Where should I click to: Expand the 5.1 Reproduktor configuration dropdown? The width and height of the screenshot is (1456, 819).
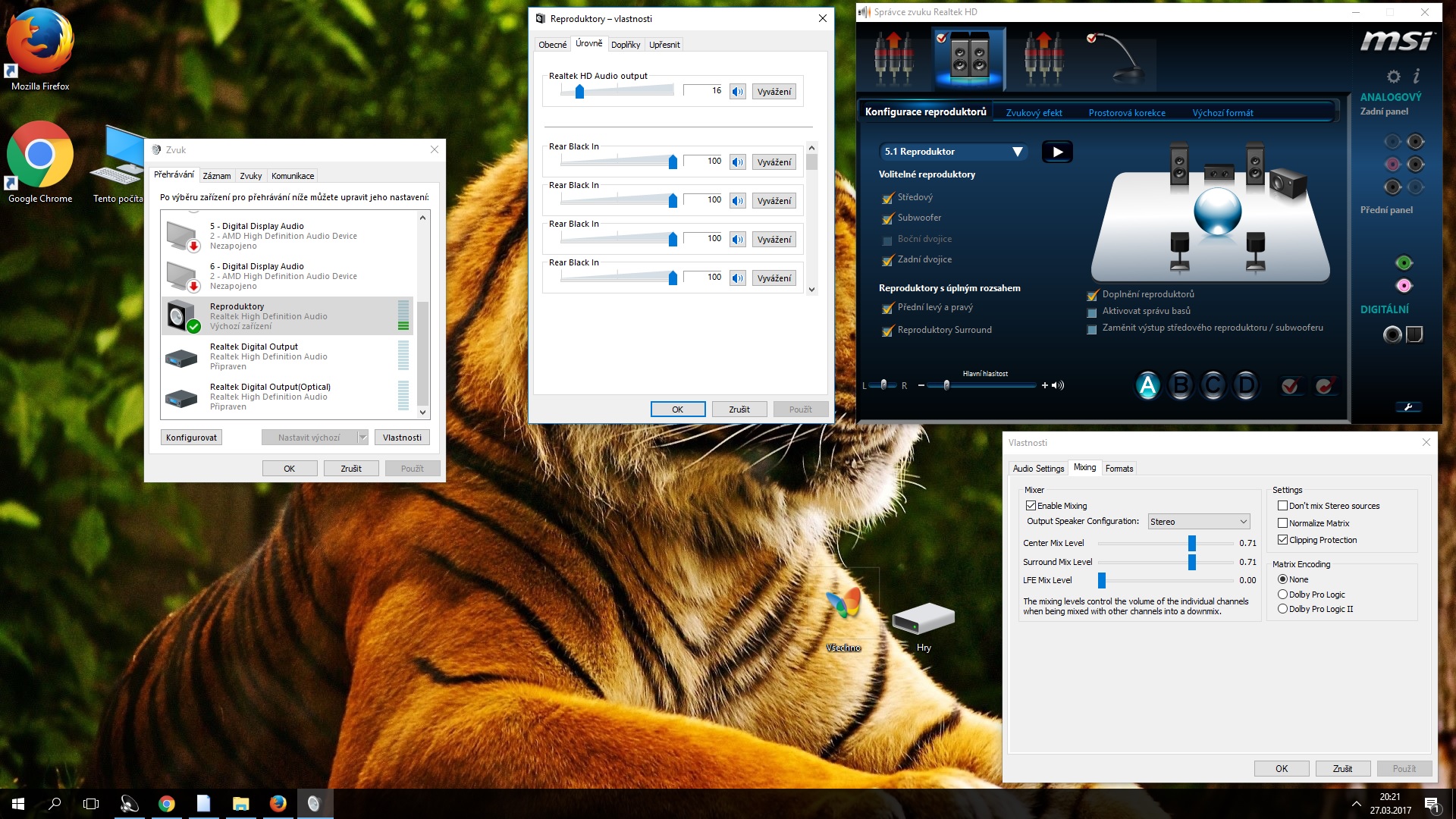pyautogui.click(x=1017, y=152)
